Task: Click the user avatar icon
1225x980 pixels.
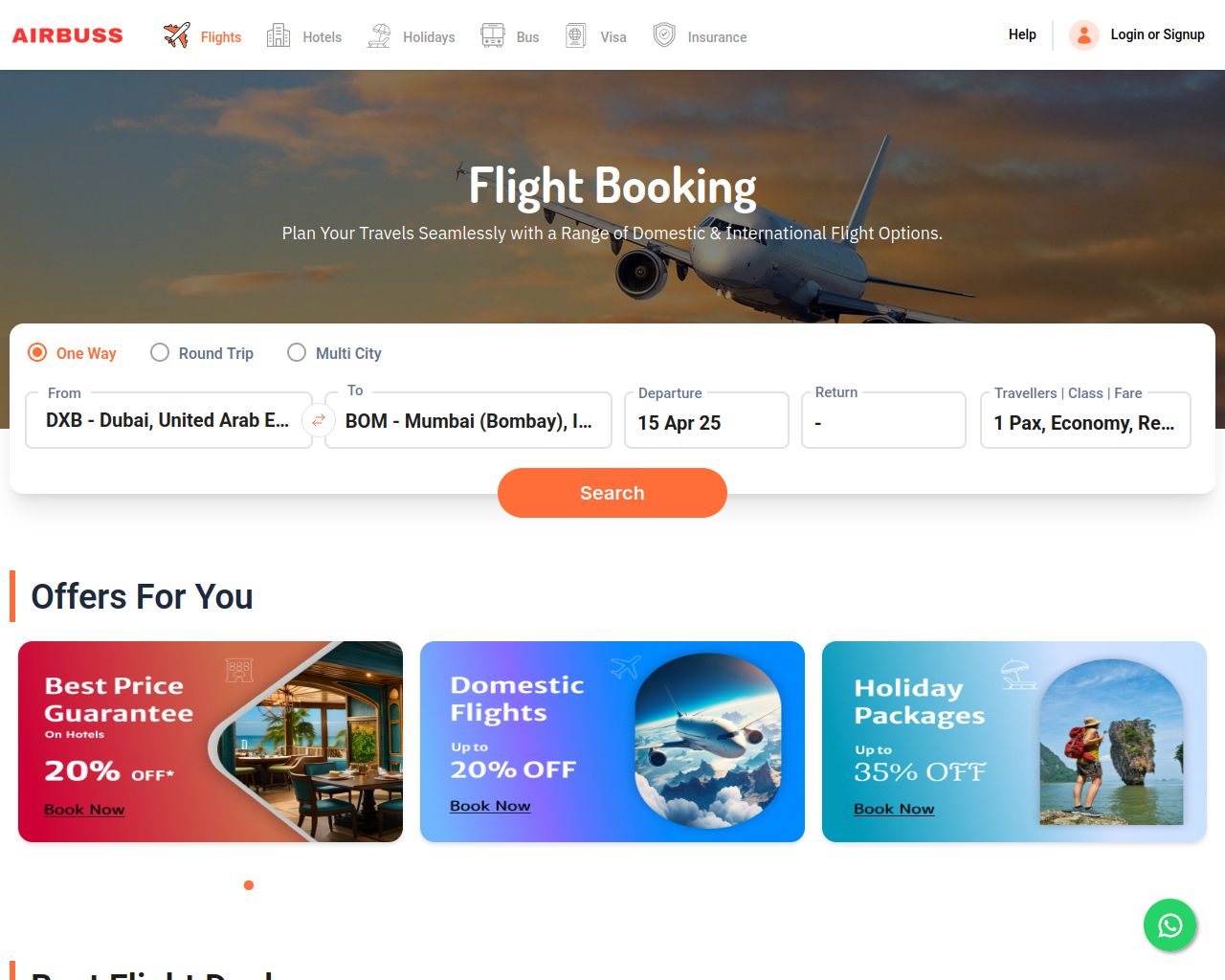Action: (1084, 35)
